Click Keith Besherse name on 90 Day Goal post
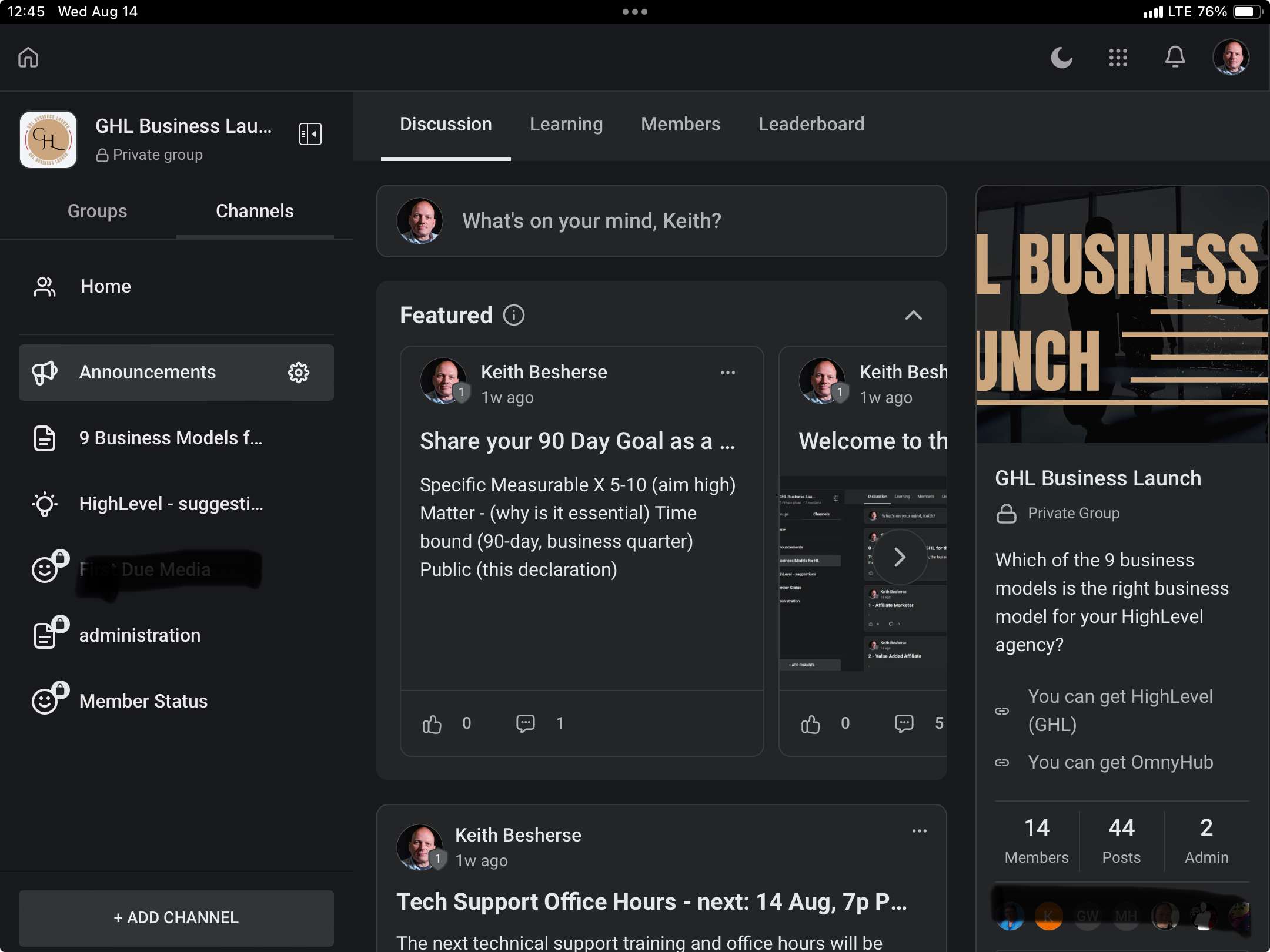 (x=544, y=372)
